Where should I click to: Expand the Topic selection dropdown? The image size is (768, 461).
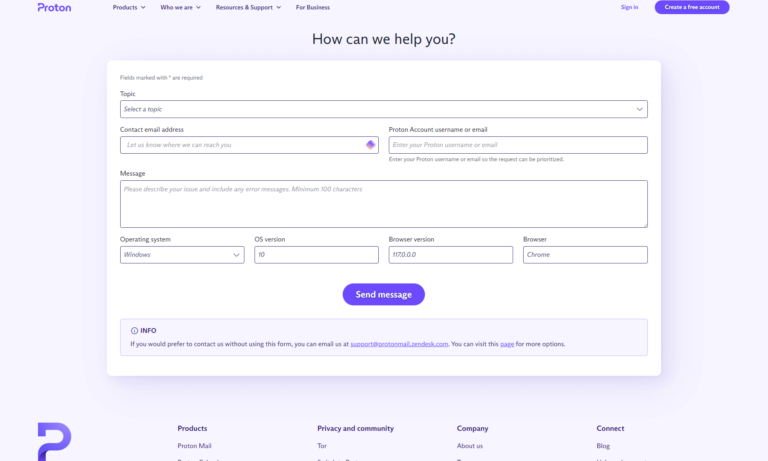(383, 109)
